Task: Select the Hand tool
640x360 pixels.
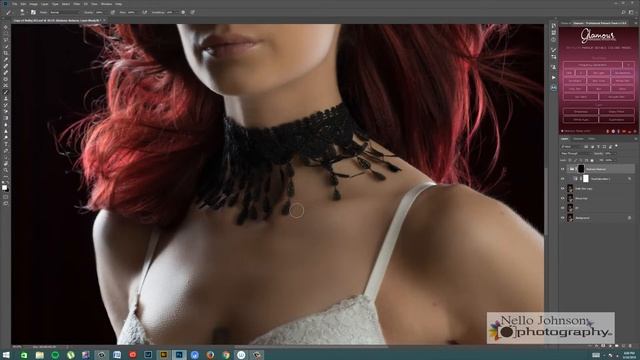Action: coord(6,164)
